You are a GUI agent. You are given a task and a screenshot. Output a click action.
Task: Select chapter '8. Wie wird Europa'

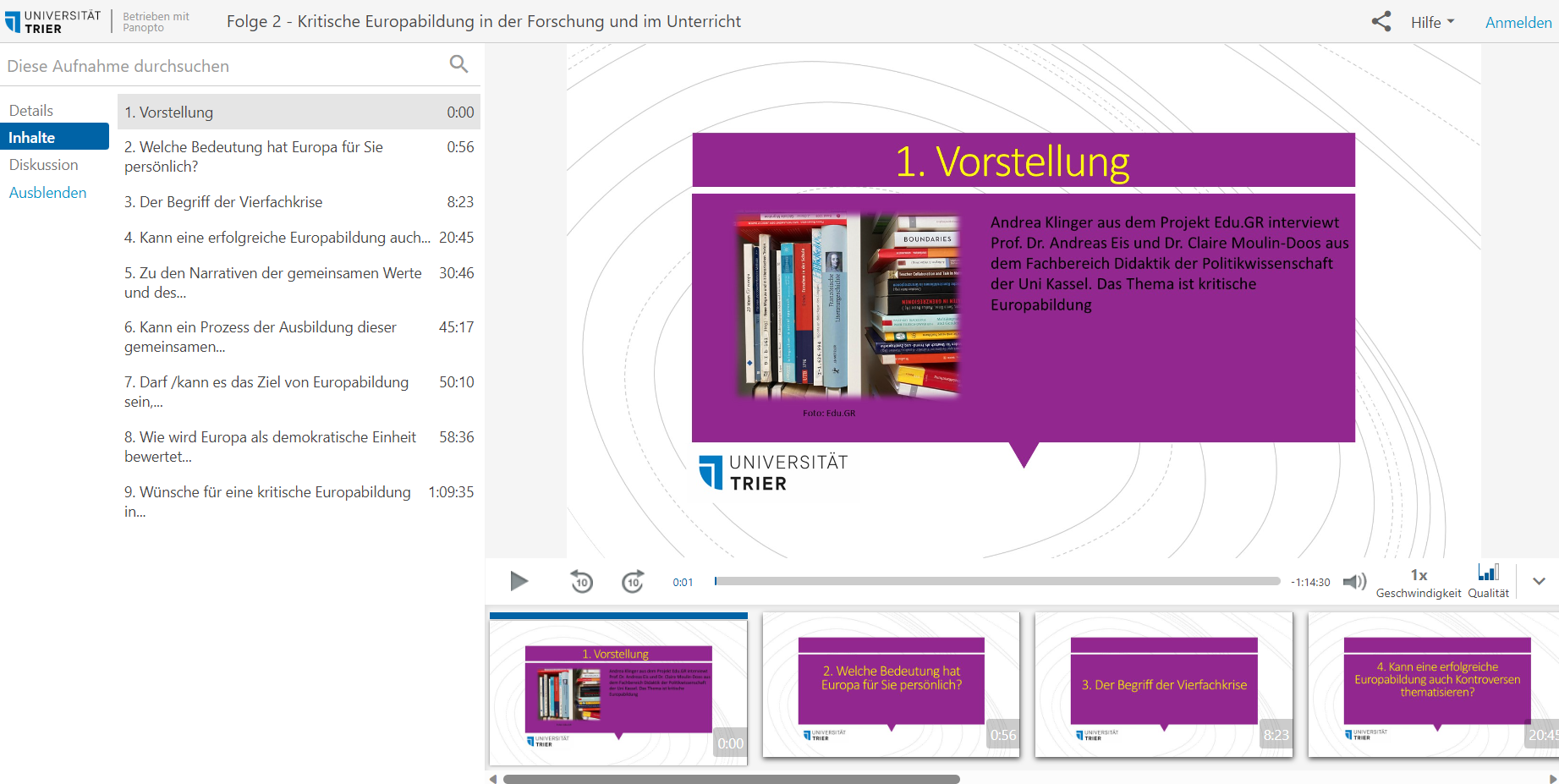(299, 447)
